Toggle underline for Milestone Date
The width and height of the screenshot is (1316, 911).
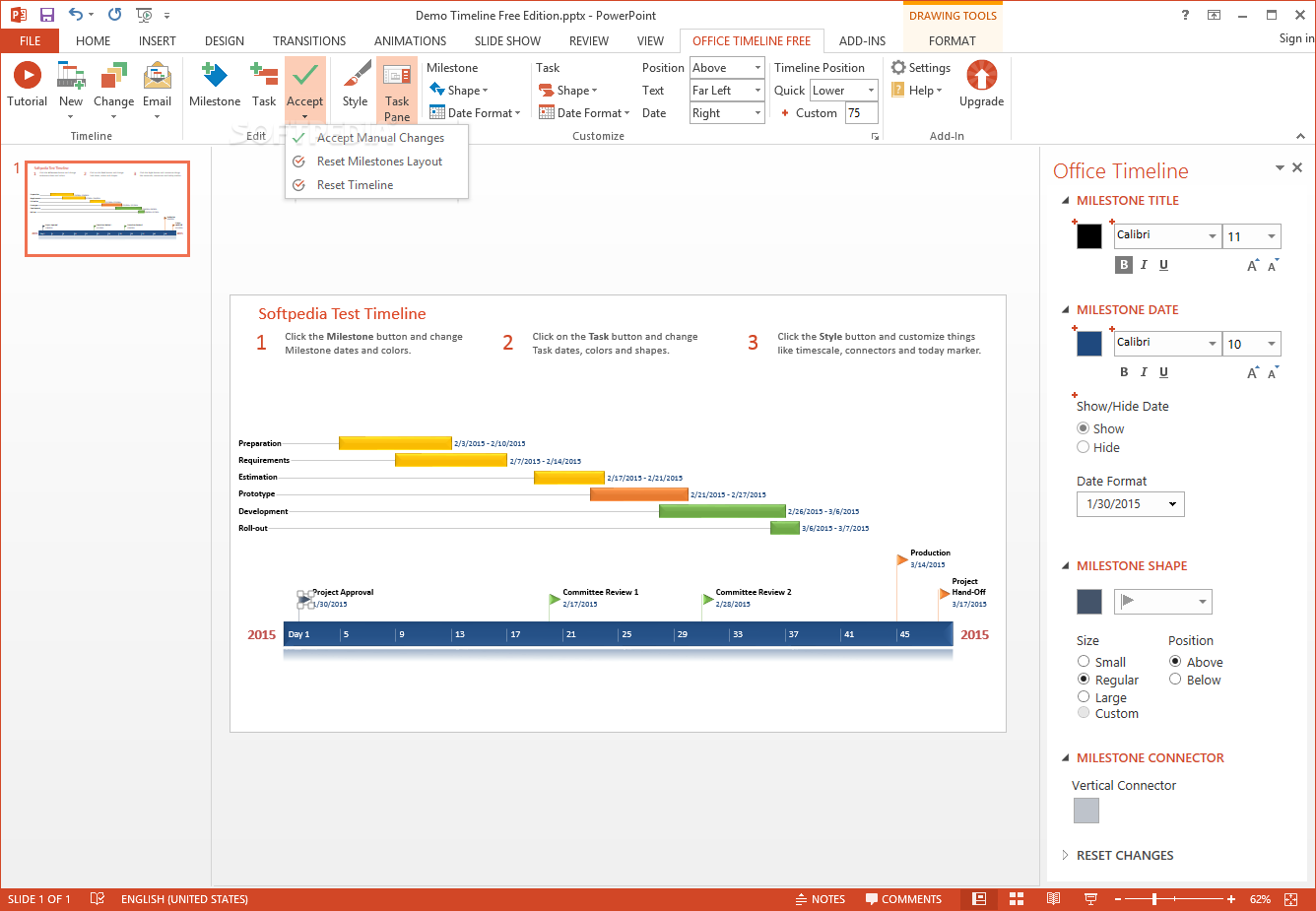pyautogui.click(x=1163, y=372)
